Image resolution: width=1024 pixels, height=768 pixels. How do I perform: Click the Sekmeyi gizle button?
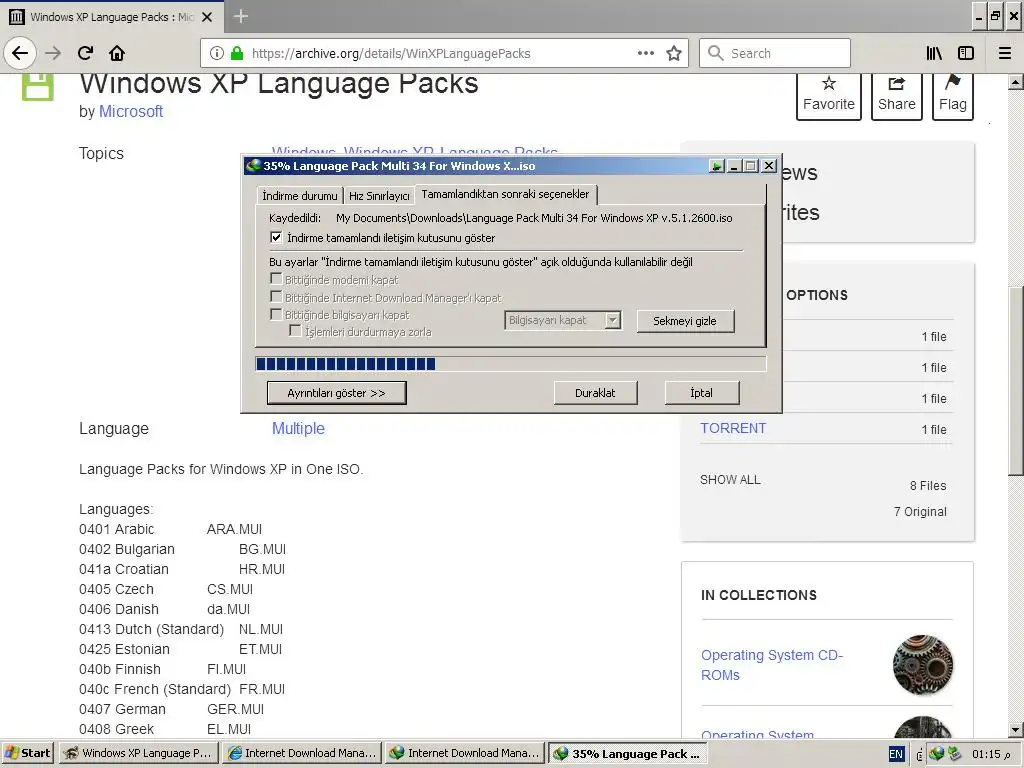(685, 321)
